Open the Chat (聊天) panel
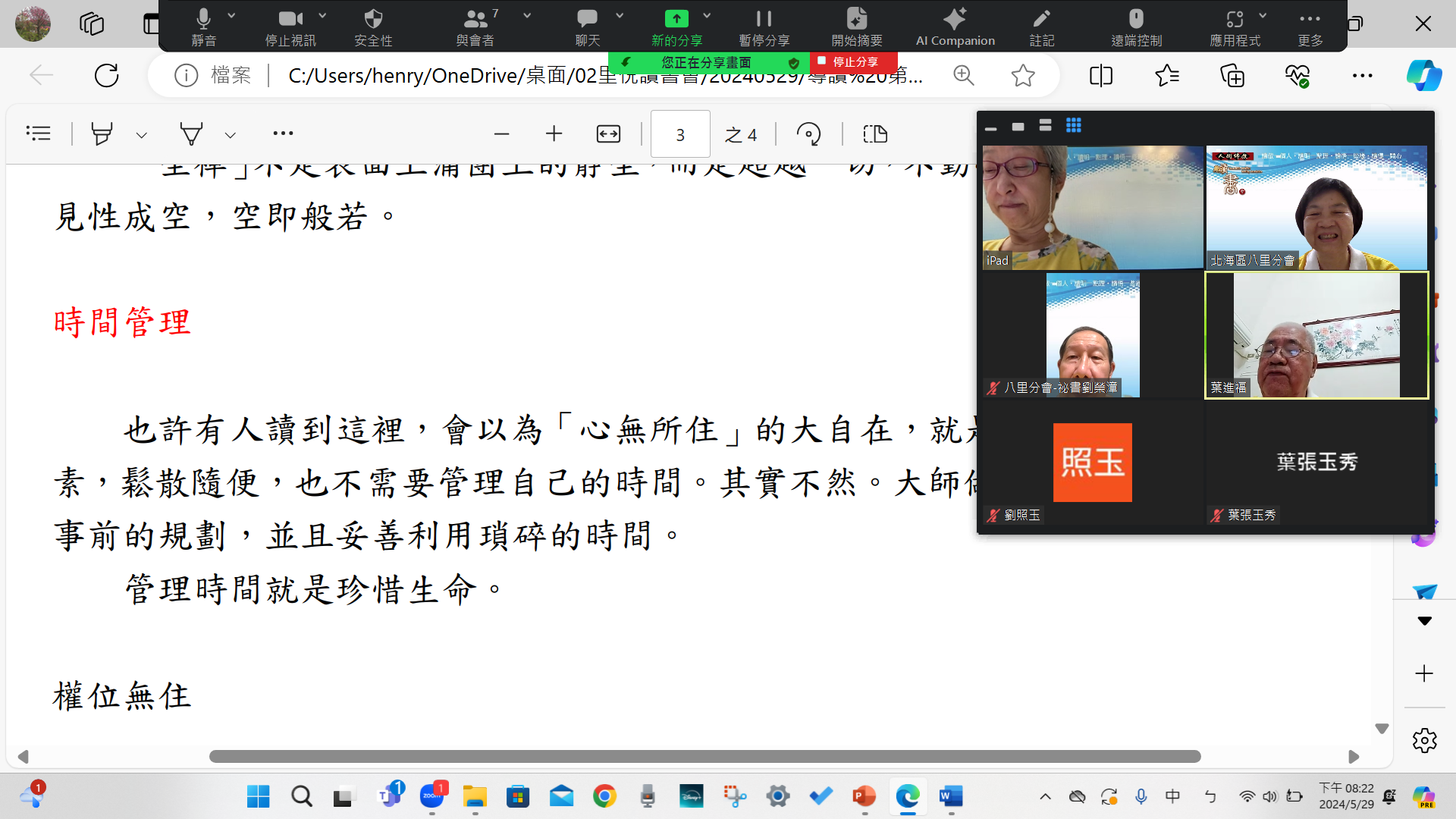The width and height of the screenshot is (1456, 819). point(588,27)
